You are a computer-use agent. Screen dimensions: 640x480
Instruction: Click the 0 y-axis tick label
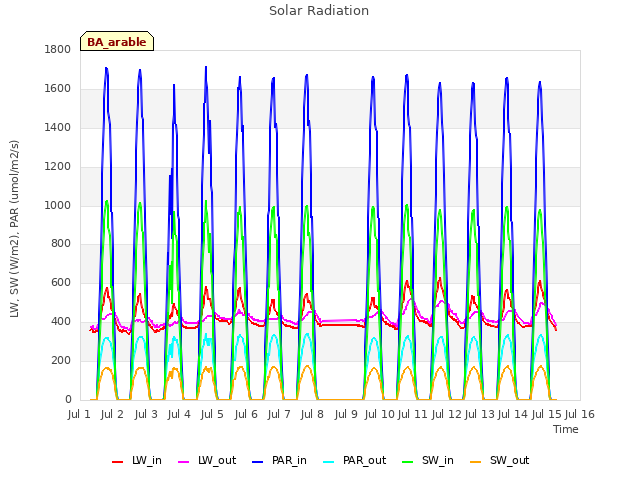click(x=68, y=400)
